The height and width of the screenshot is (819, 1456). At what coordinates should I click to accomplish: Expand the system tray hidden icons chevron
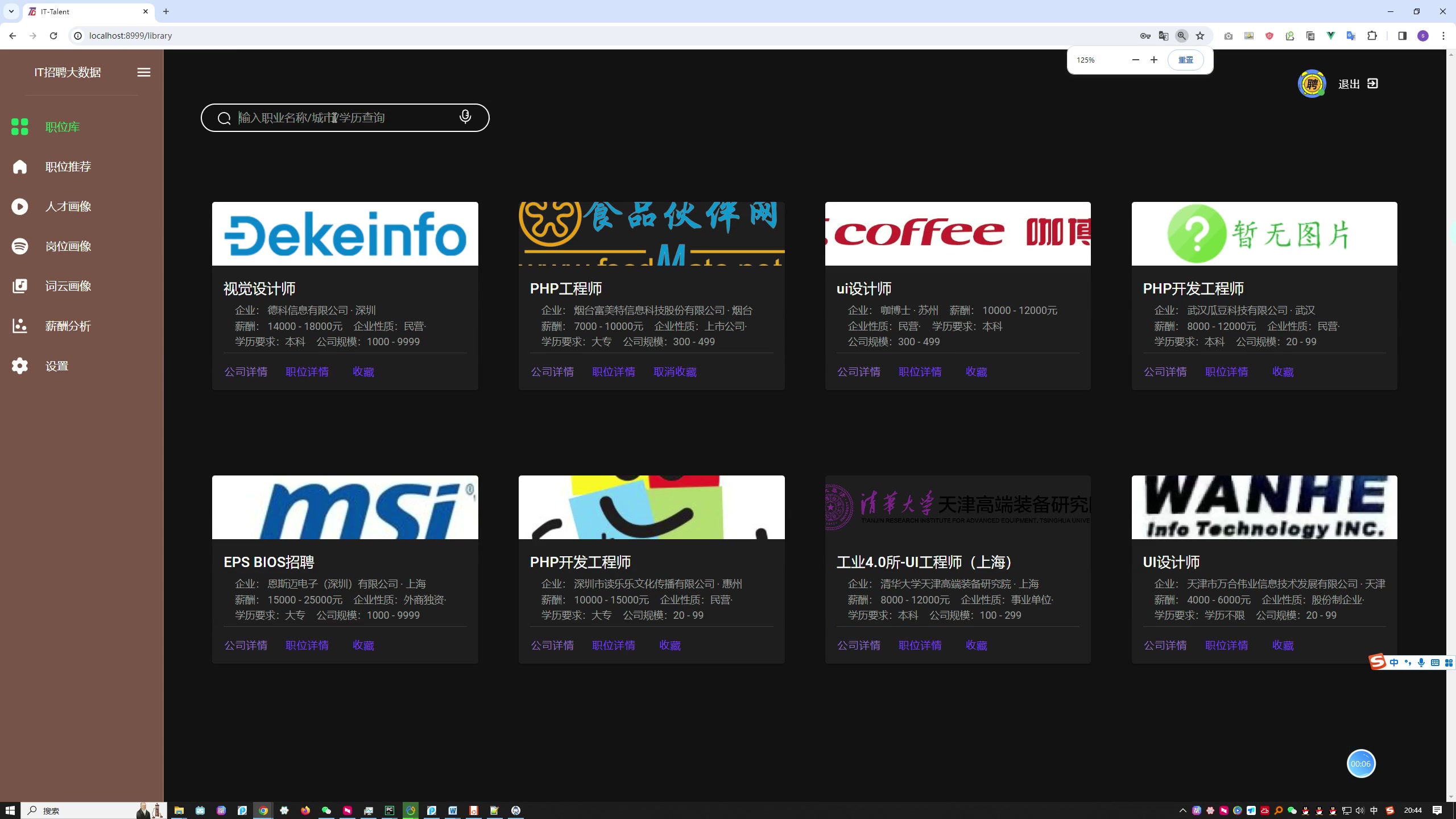coord(1183,810)
